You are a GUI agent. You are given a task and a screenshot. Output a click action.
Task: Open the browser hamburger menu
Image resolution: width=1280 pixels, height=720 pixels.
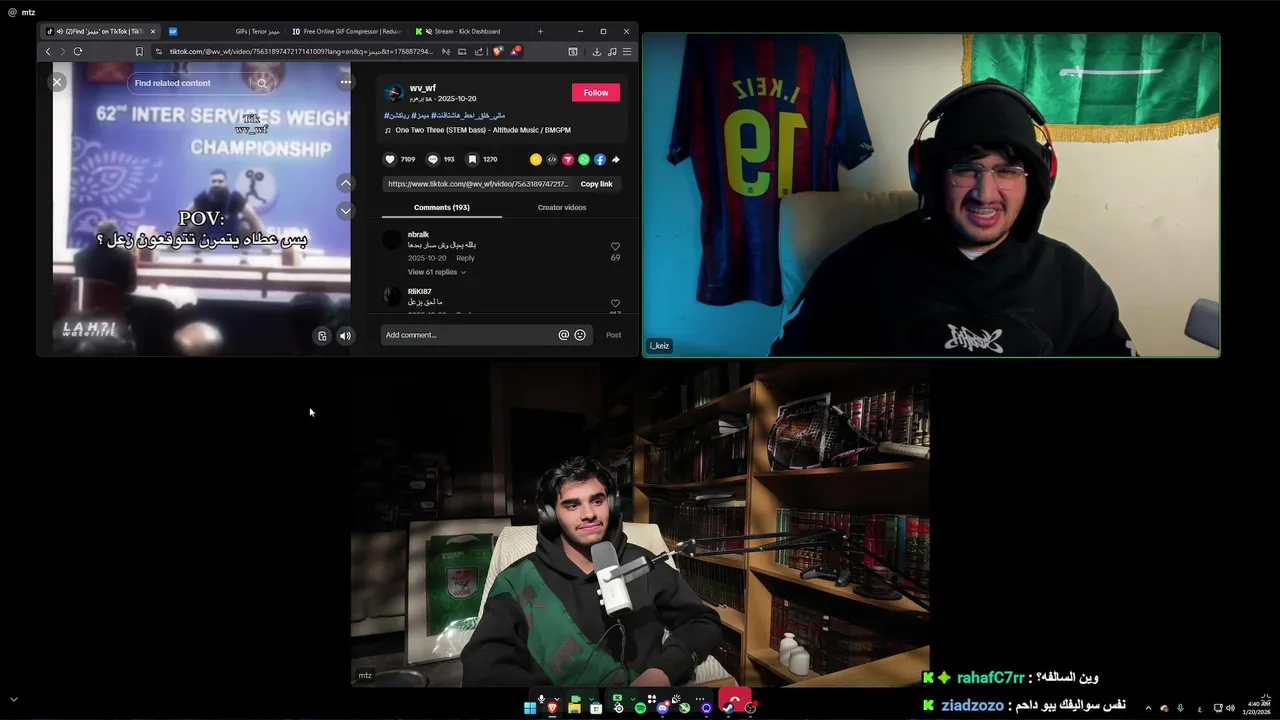pos(627,51)
